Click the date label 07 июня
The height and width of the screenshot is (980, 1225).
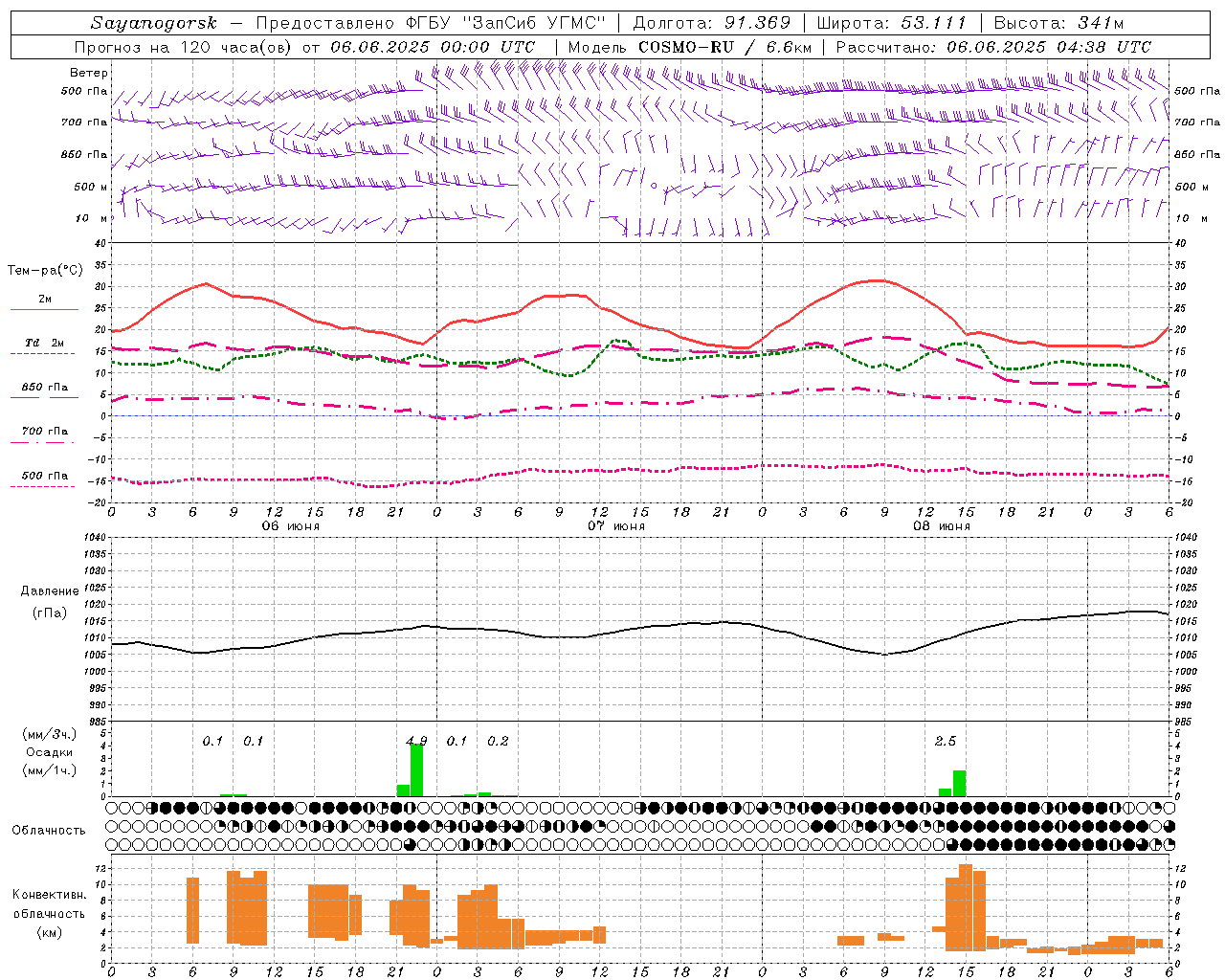pos(615,526)
